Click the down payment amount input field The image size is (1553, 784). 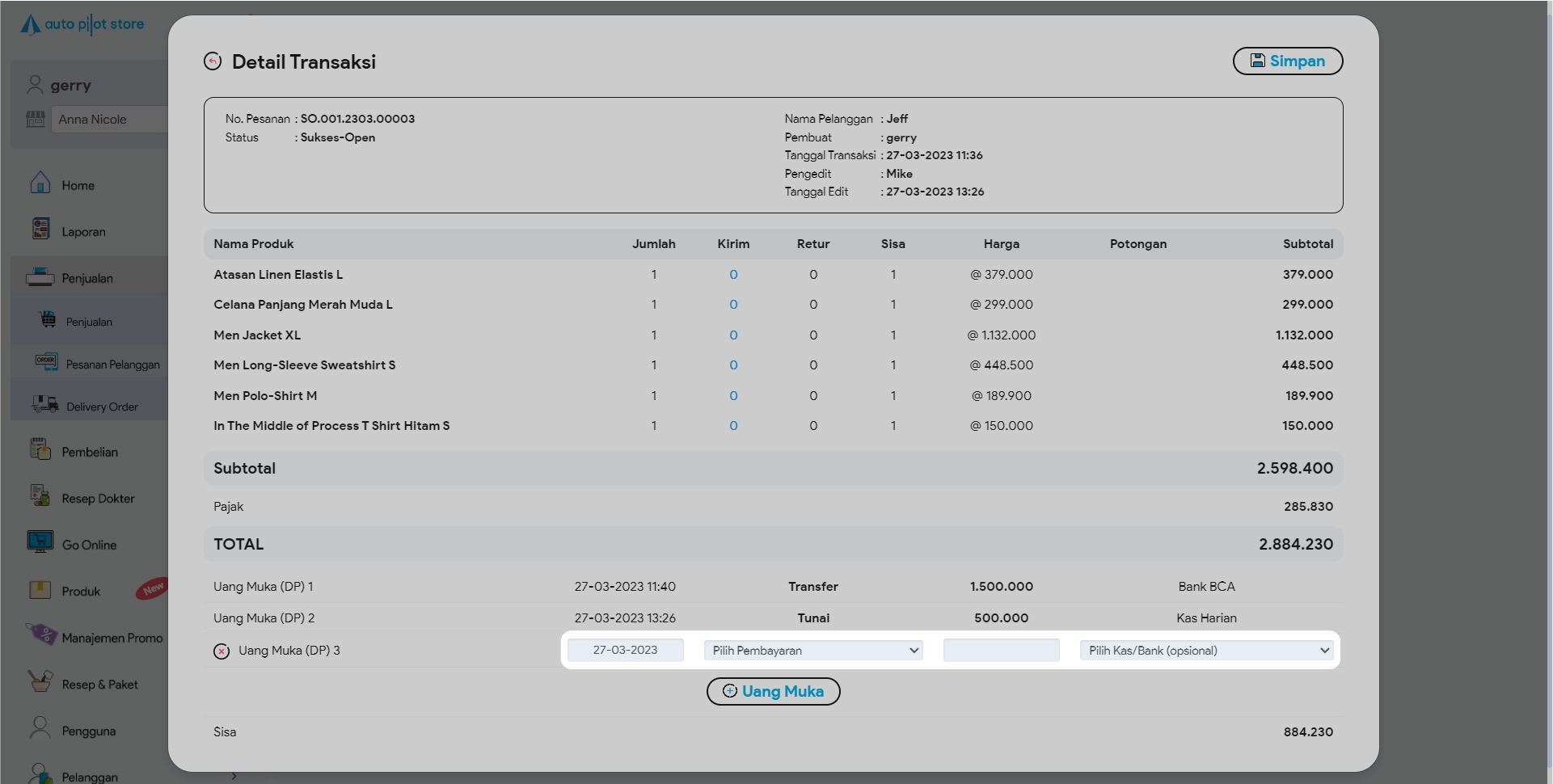1001,651
